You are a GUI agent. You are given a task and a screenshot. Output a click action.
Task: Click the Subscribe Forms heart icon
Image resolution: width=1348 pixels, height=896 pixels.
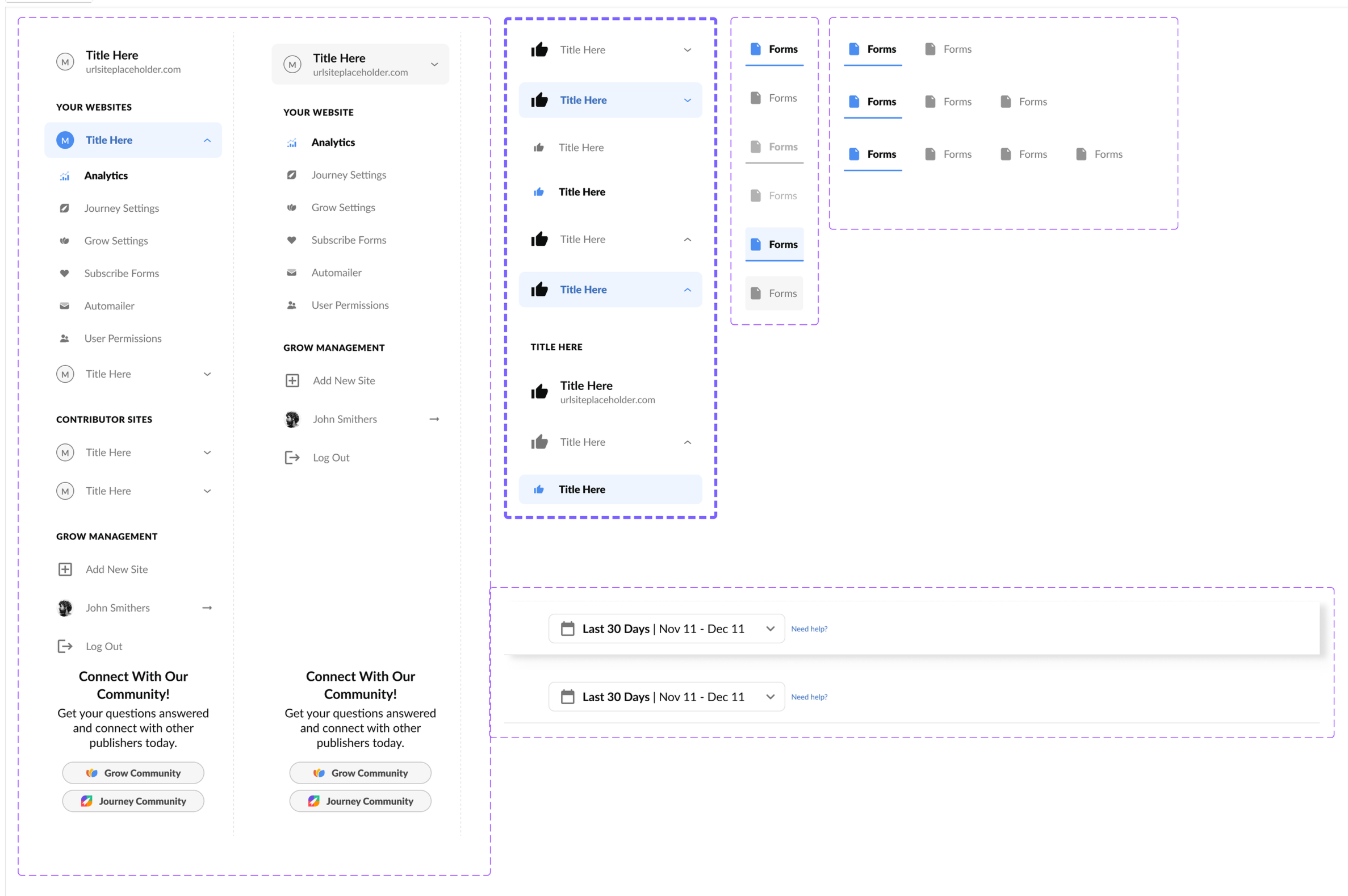coord(65,273)
